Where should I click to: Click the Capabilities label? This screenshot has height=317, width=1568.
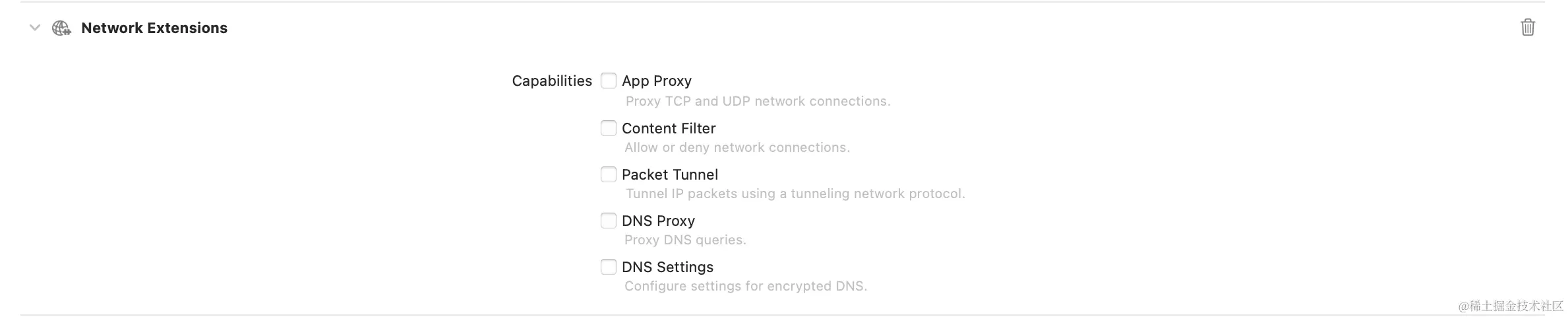point(552,81)
